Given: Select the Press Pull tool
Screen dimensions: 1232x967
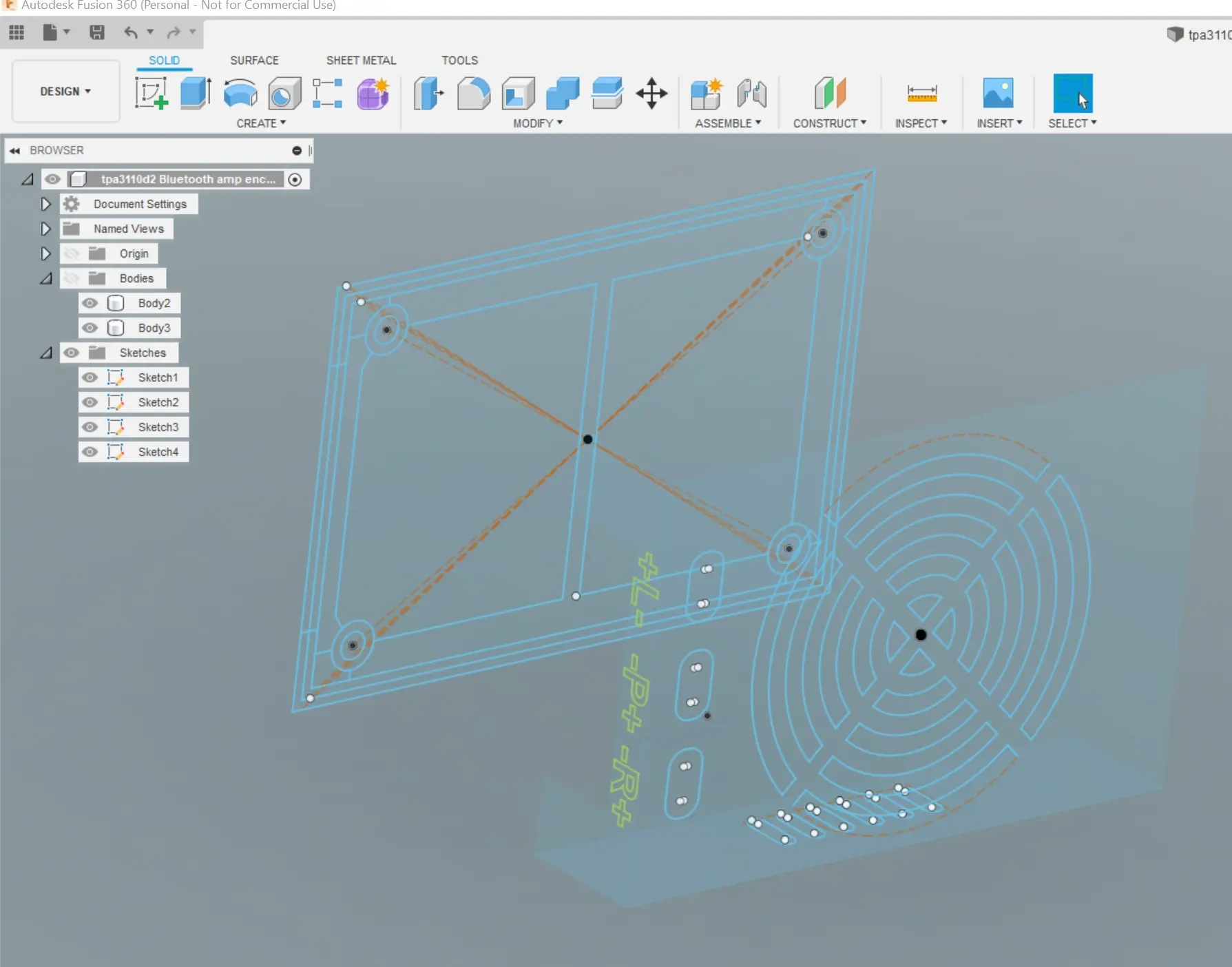Looking at the screenshot, I should (428, 93).
